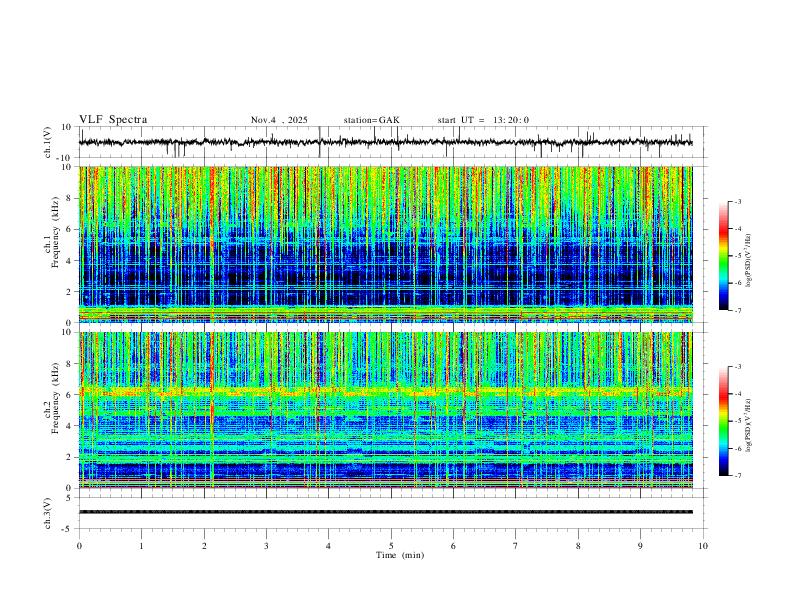The image size is (792, 612).
Task: Click the time axis tick label '10'
Action: point(703,546)
